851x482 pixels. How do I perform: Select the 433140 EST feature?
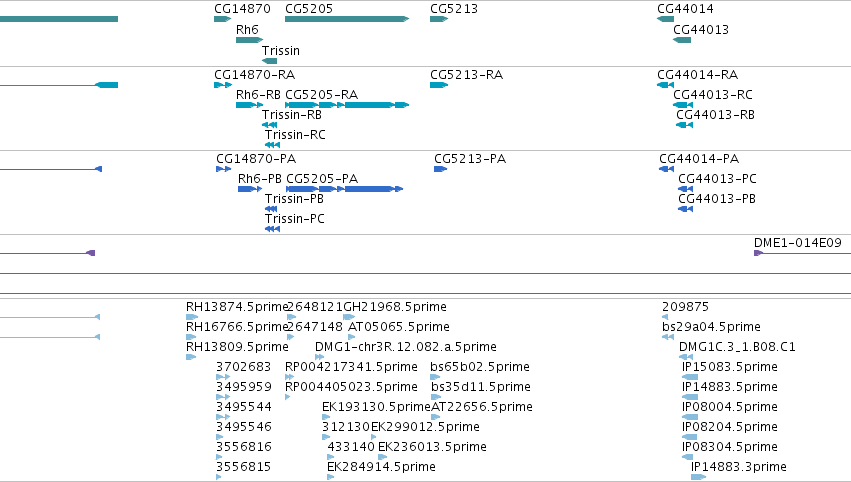[x=331, y=457]
